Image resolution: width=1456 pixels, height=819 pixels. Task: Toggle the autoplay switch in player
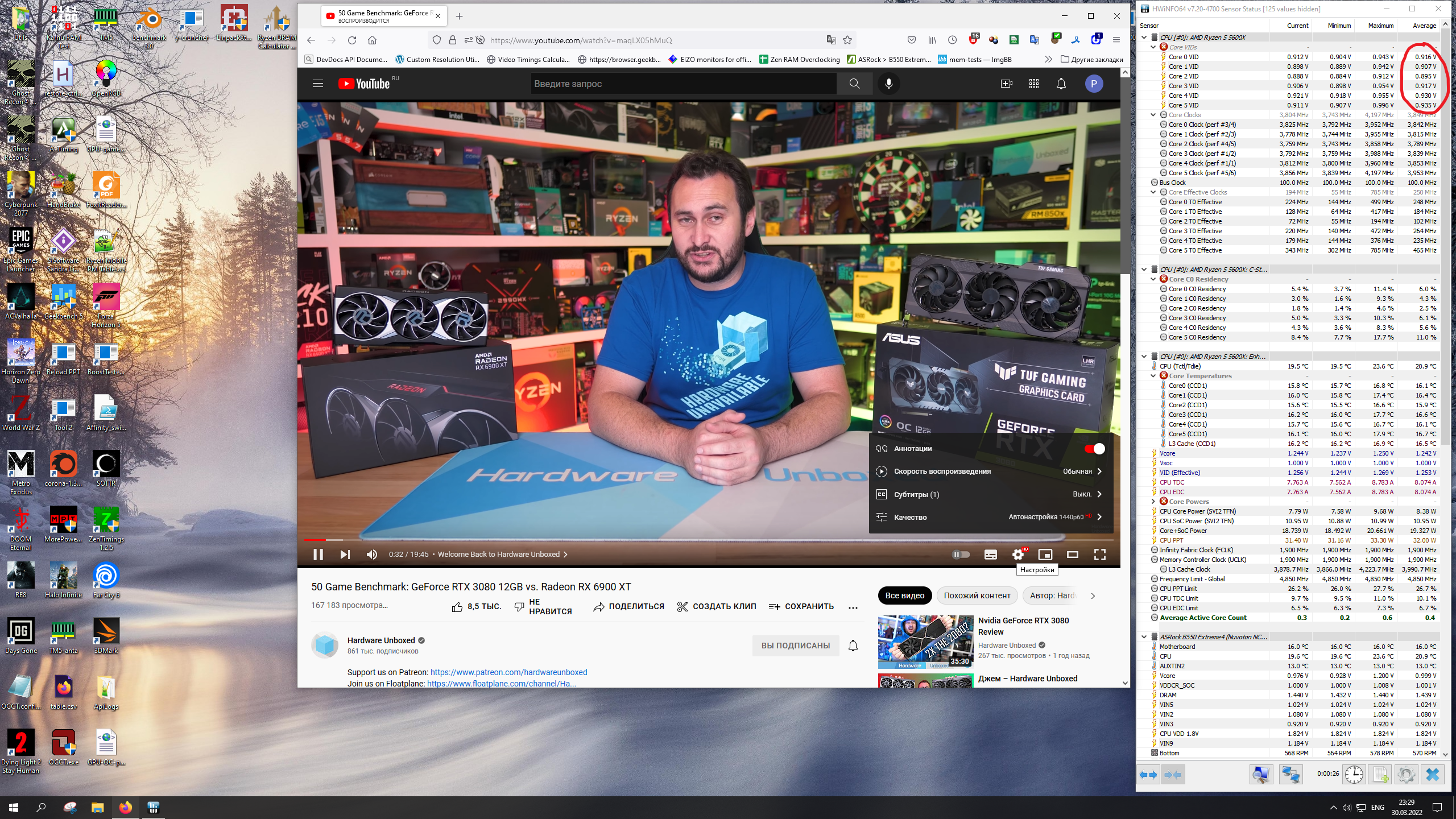[961, 555]
